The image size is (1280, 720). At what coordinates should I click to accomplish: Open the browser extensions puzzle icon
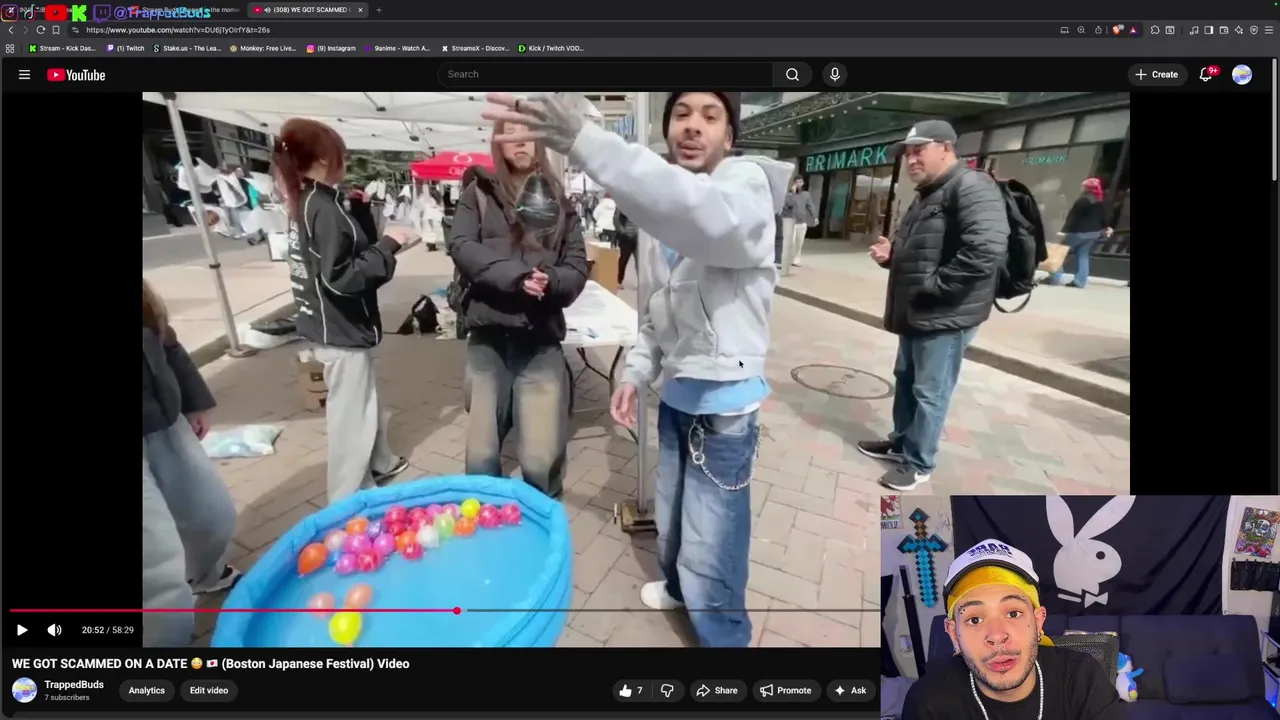[x=1154, y=30]
